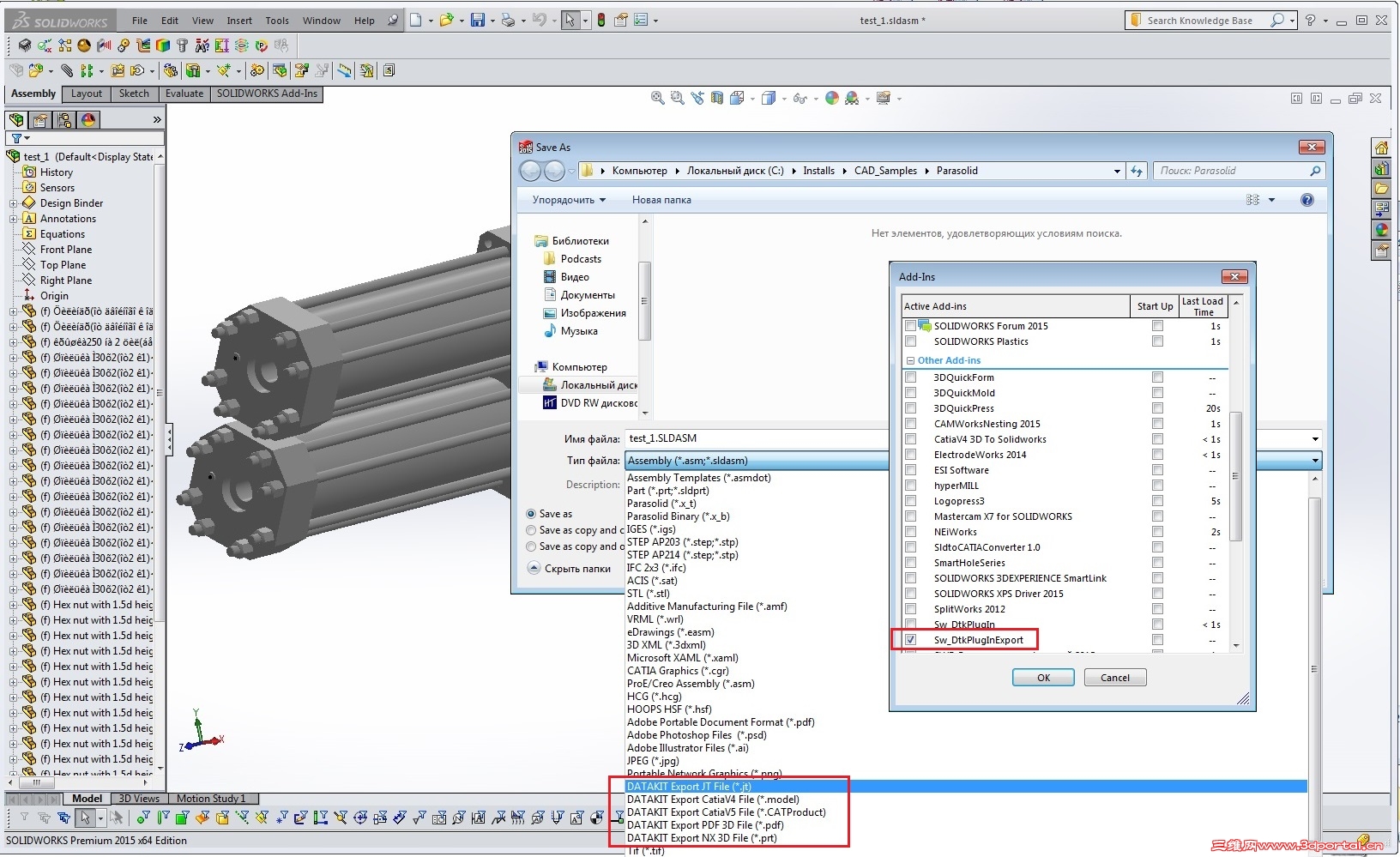Open the view options dropdown in Save As

point(1271,200)
